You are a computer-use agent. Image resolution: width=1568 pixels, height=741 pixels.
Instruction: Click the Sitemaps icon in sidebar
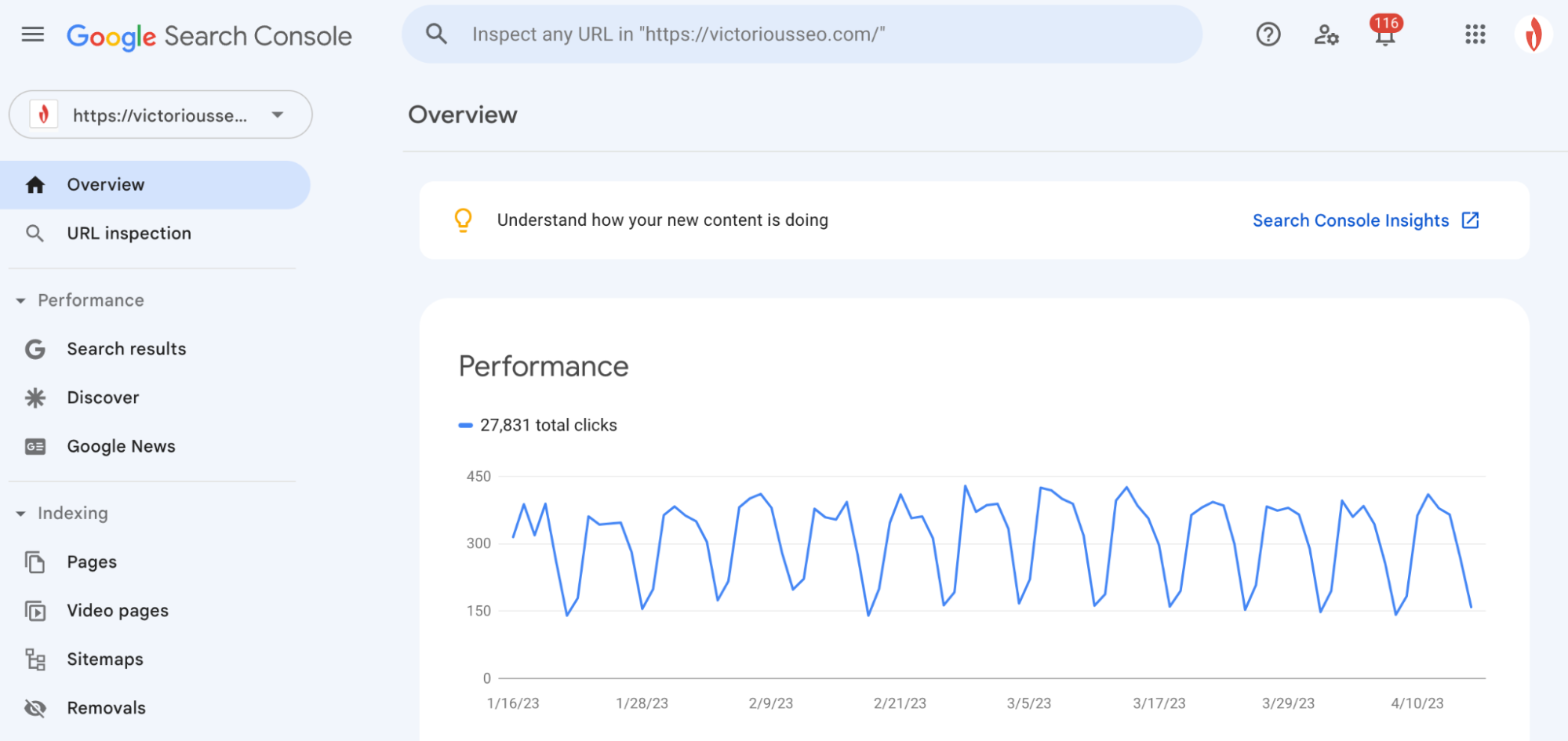tap(35, 659)
